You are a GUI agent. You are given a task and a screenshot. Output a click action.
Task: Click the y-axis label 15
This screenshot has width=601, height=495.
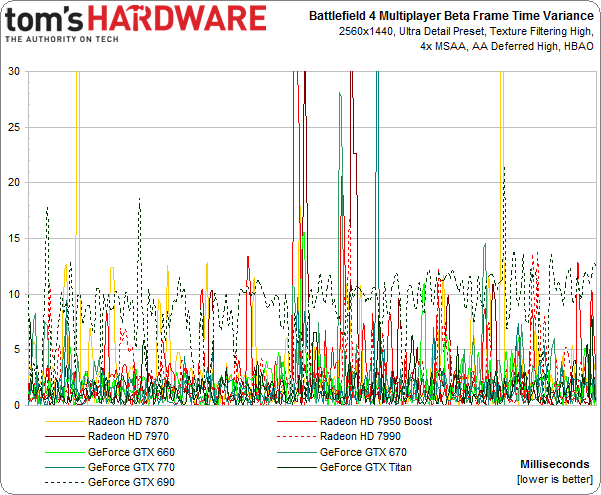point(14,238)
